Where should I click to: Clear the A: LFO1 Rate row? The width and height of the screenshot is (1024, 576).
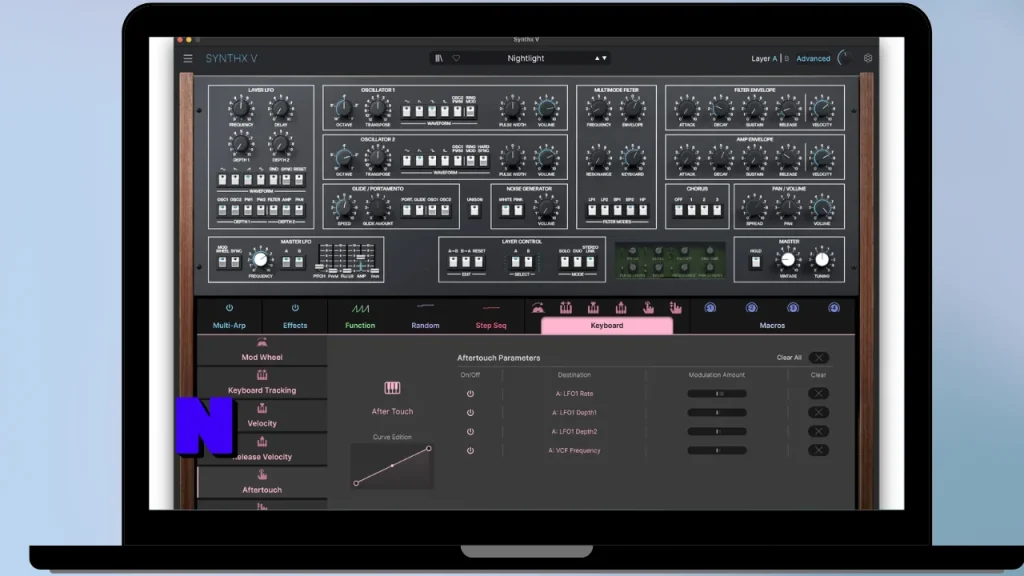tap(818, 393)
